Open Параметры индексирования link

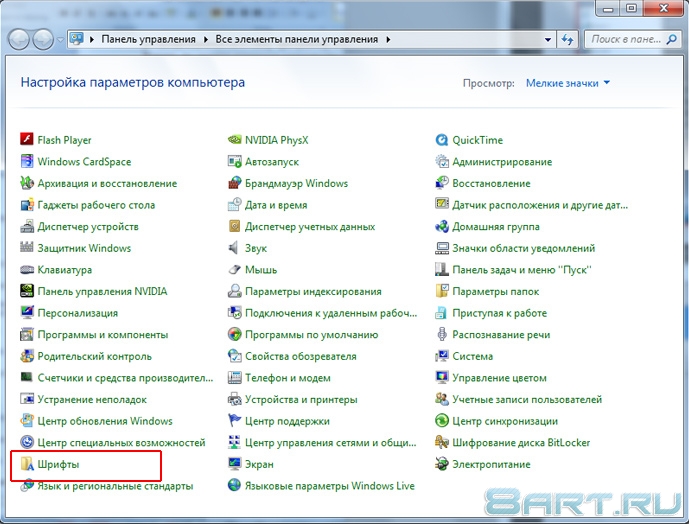(313, 291)
